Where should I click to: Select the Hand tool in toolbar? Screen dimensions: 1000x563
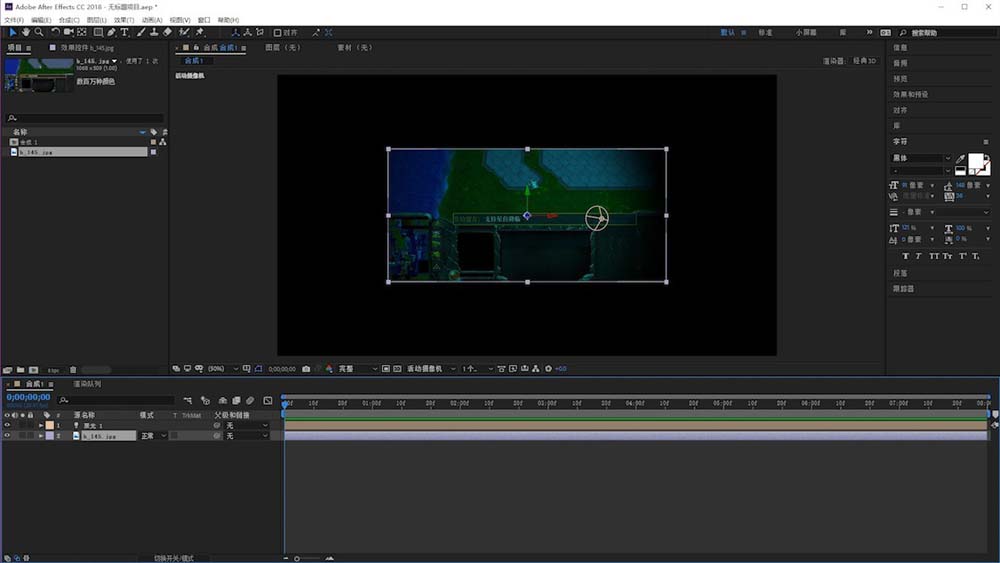point(26,32)
